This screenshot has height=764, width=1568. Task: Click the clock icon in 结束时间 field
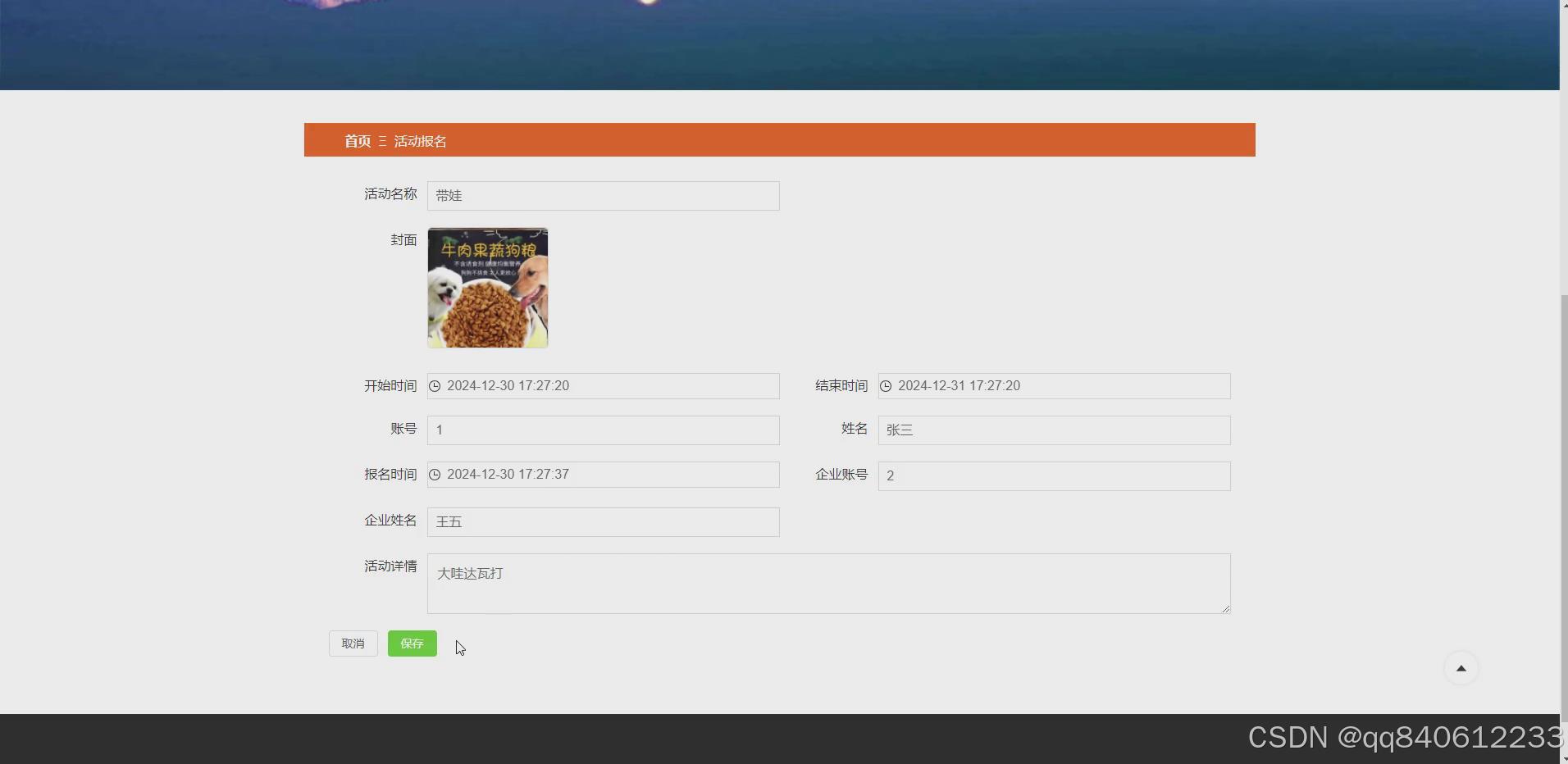click(x=886, y=386)
